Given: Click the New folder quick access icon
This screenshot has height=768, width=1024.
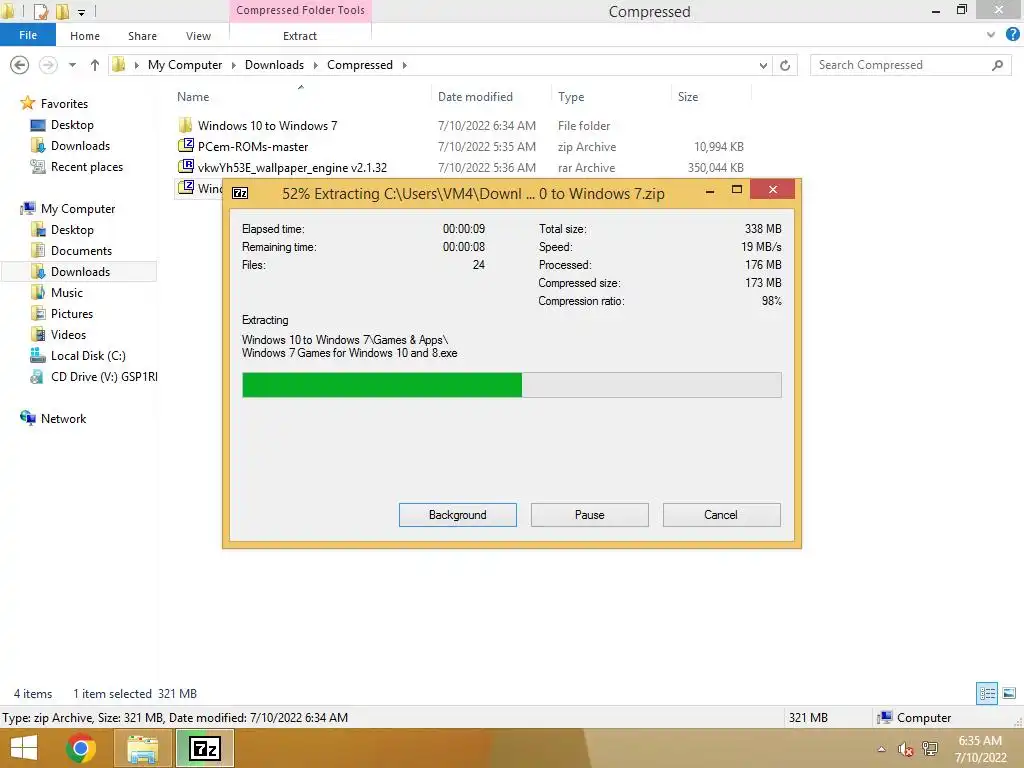Looking at the screenshot, I should tap(63, 11).
